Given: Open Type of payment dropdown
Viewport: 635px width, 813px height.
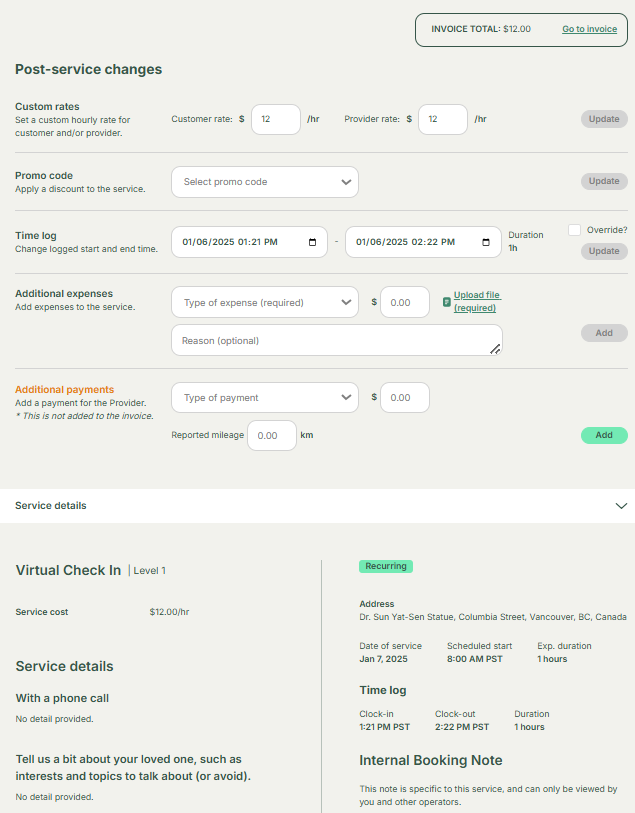Looking at the screenshot, I should coord(265,397).
